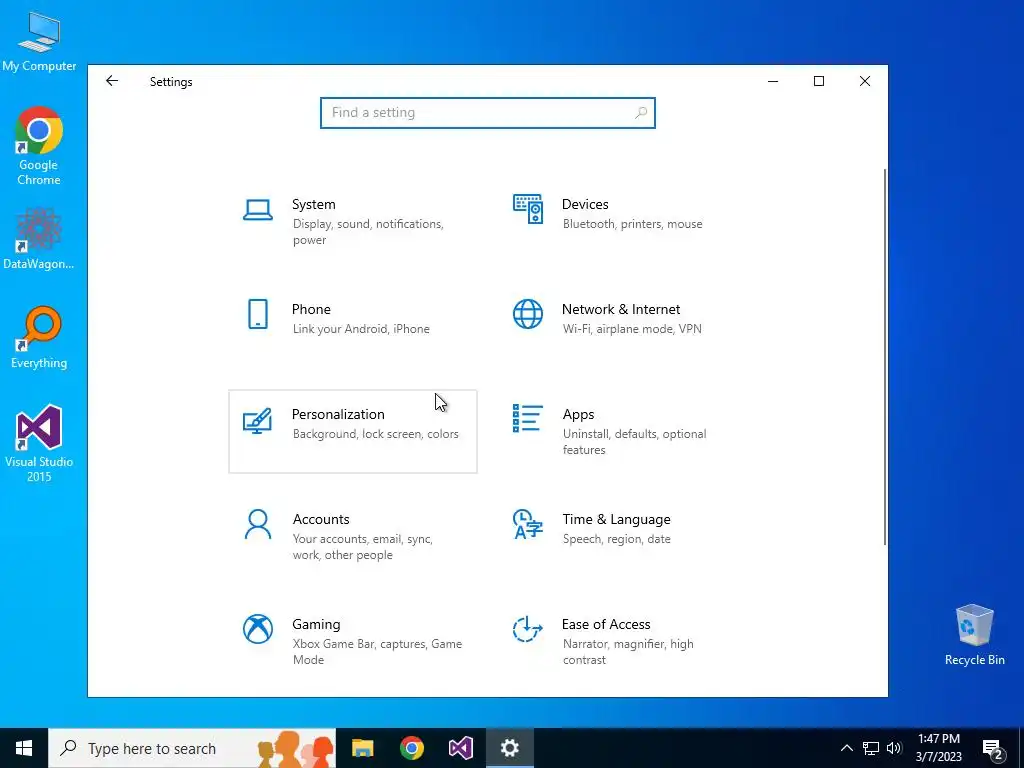Open the Time & Language icon

528,524
